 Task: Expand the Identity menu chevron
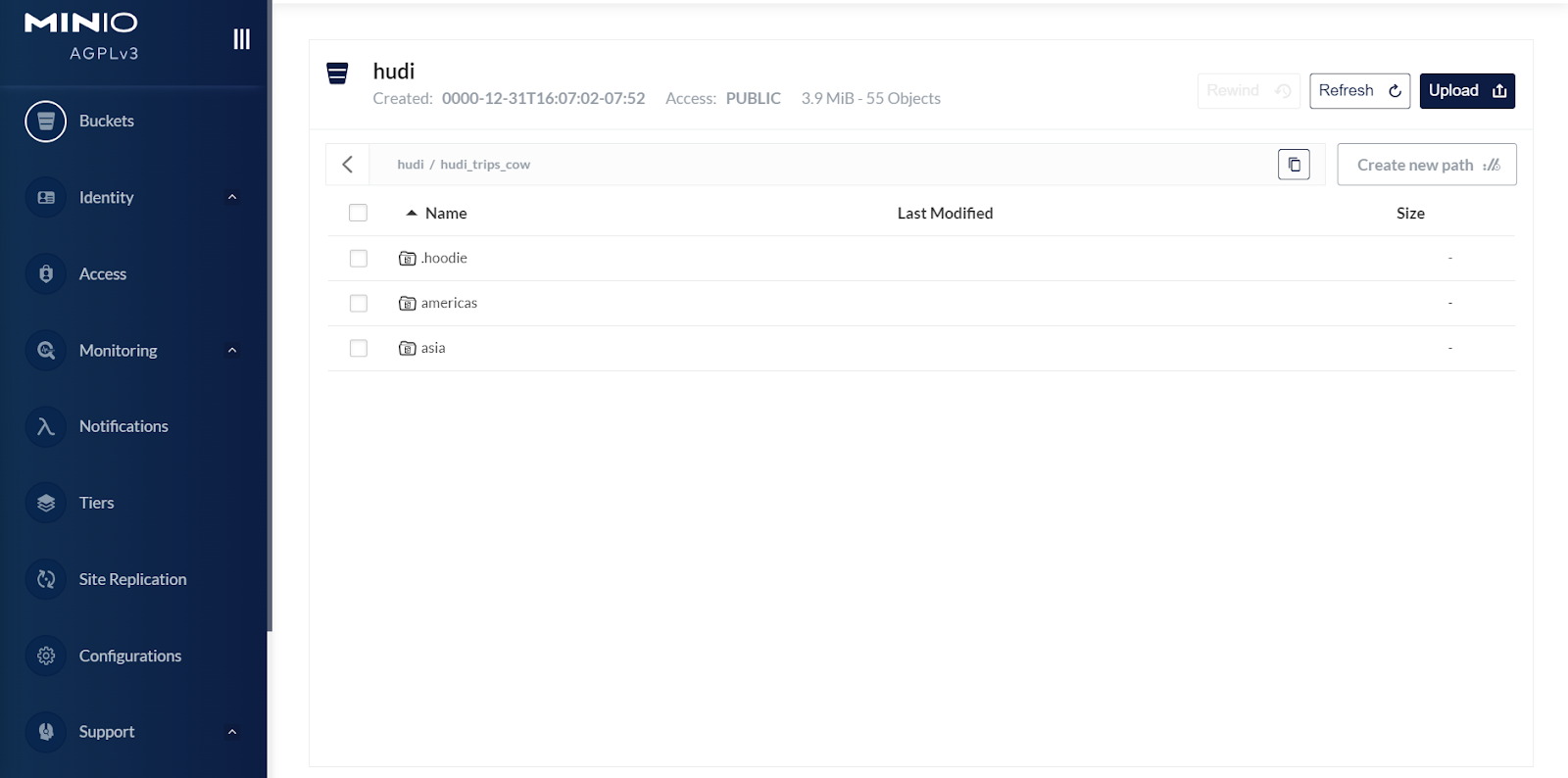(x=232, y=198)
